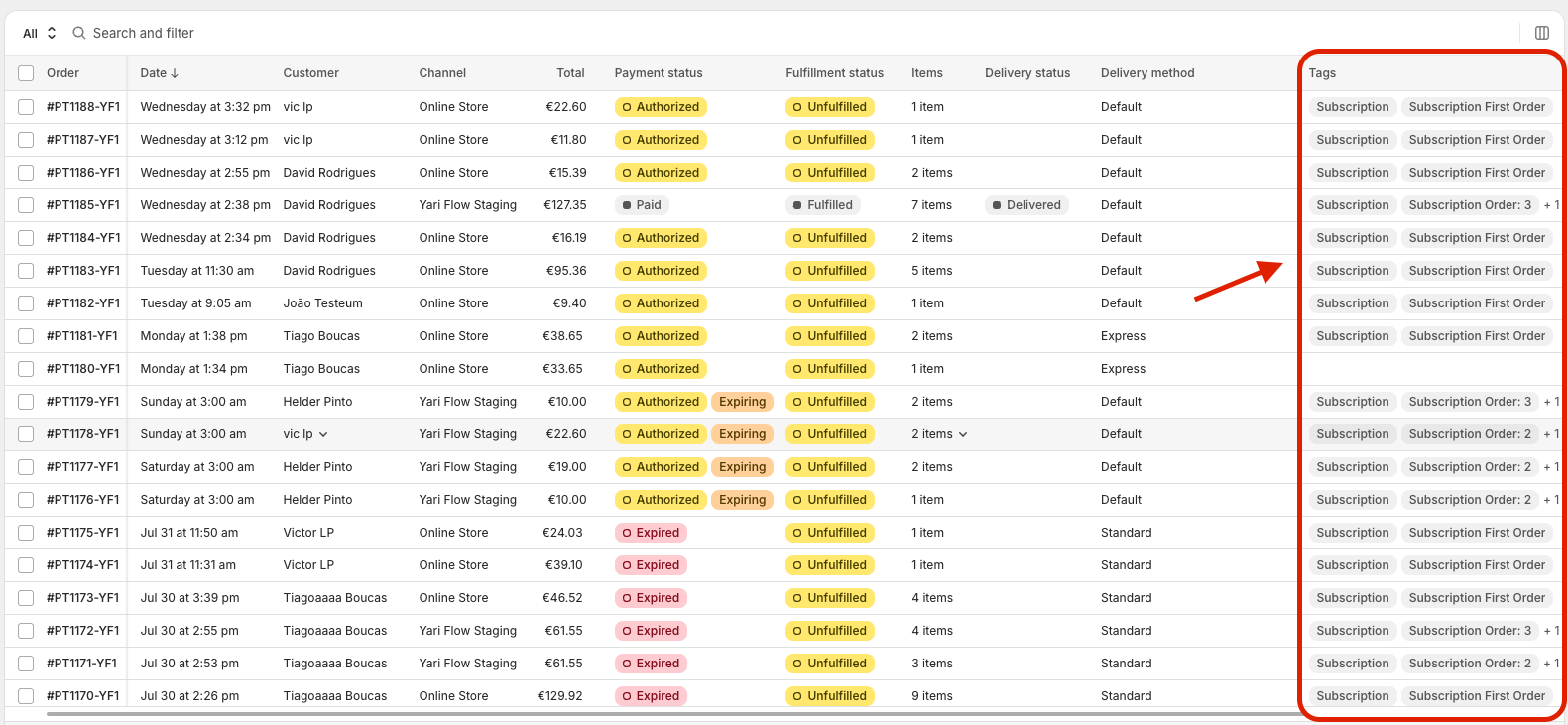Check the box for order #PT1188-YF1
This screenshot has height=725, width=1568.
point(26,107)
